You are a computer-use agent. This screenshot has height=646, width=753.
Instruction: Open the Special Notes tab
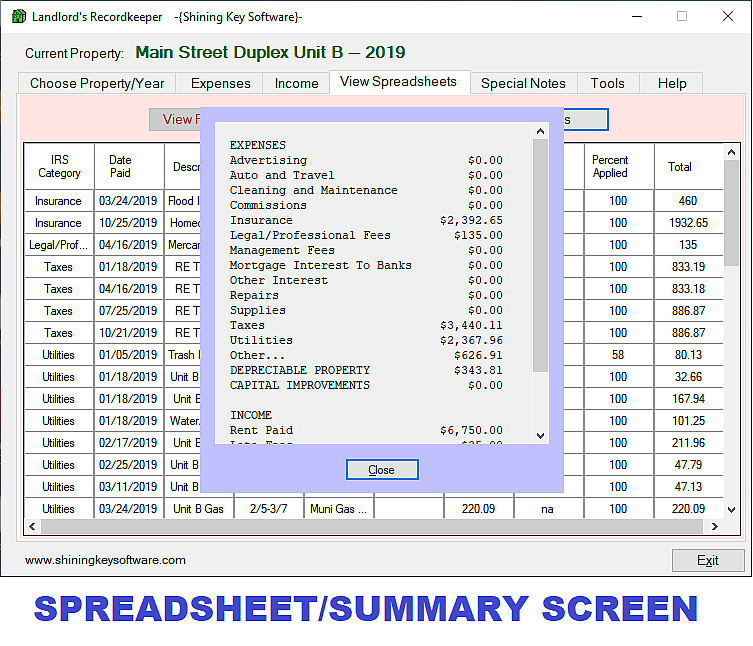click(x=523, y=83)
